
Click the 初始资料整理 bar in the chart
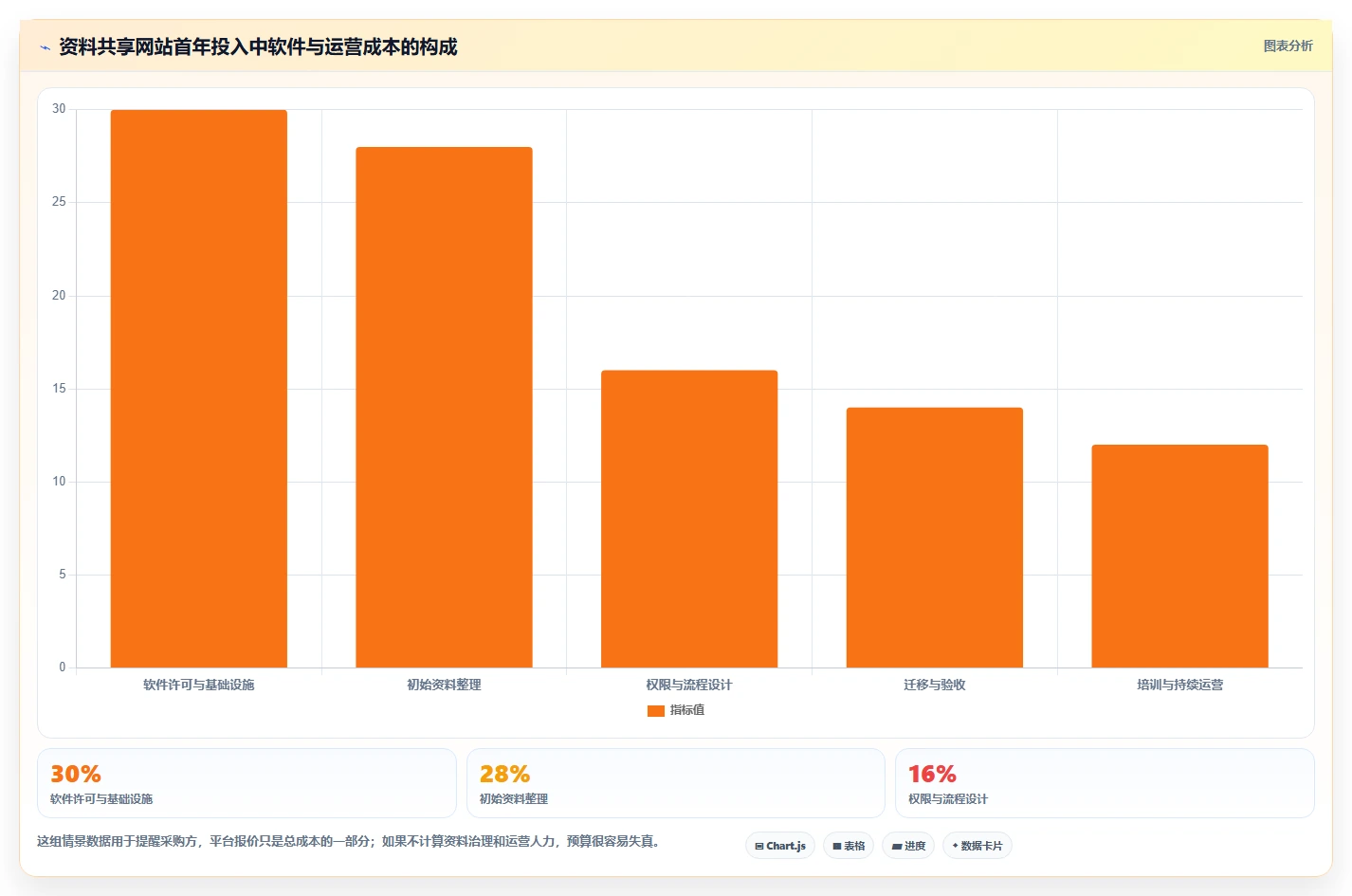444,408
